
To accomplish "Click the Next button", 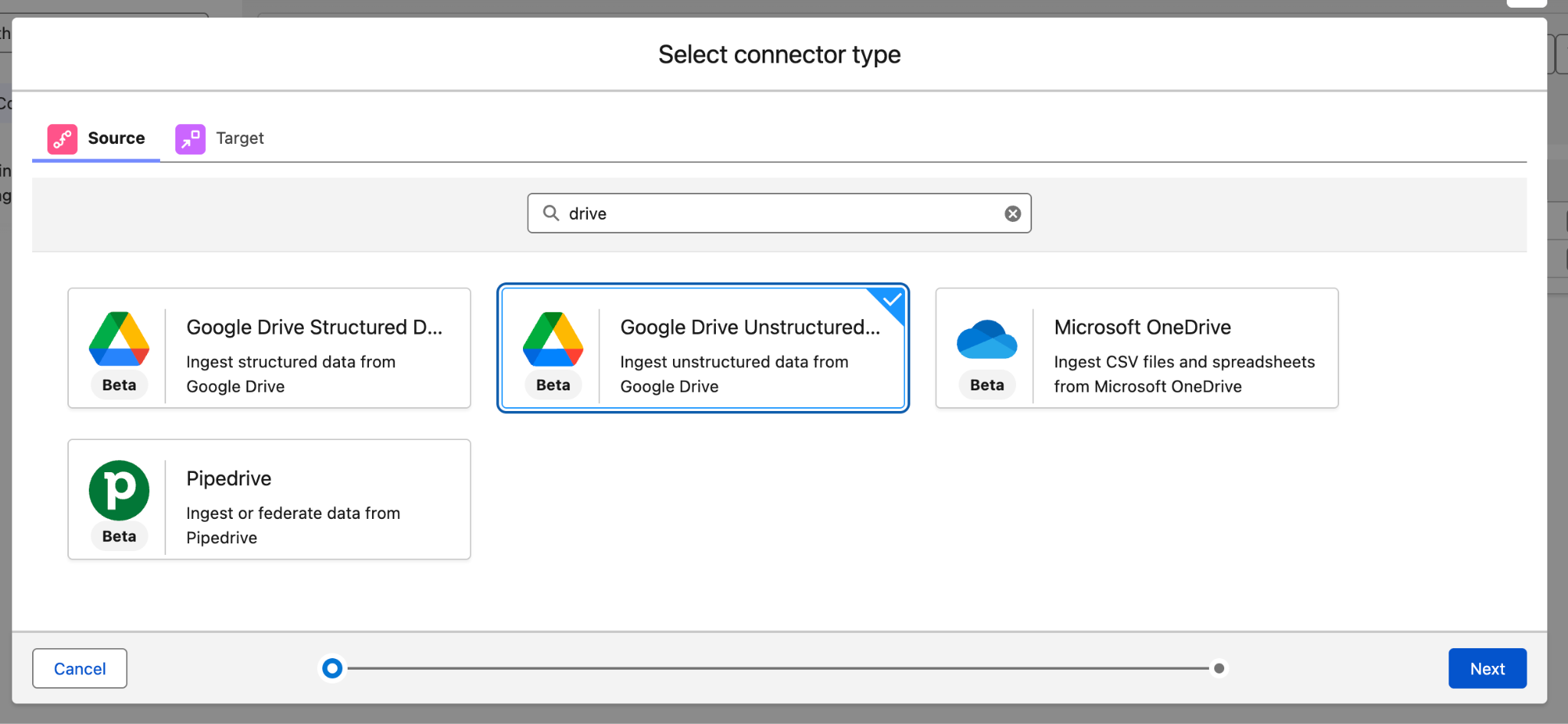I will pyautogui.click(x=1487, y=668).
